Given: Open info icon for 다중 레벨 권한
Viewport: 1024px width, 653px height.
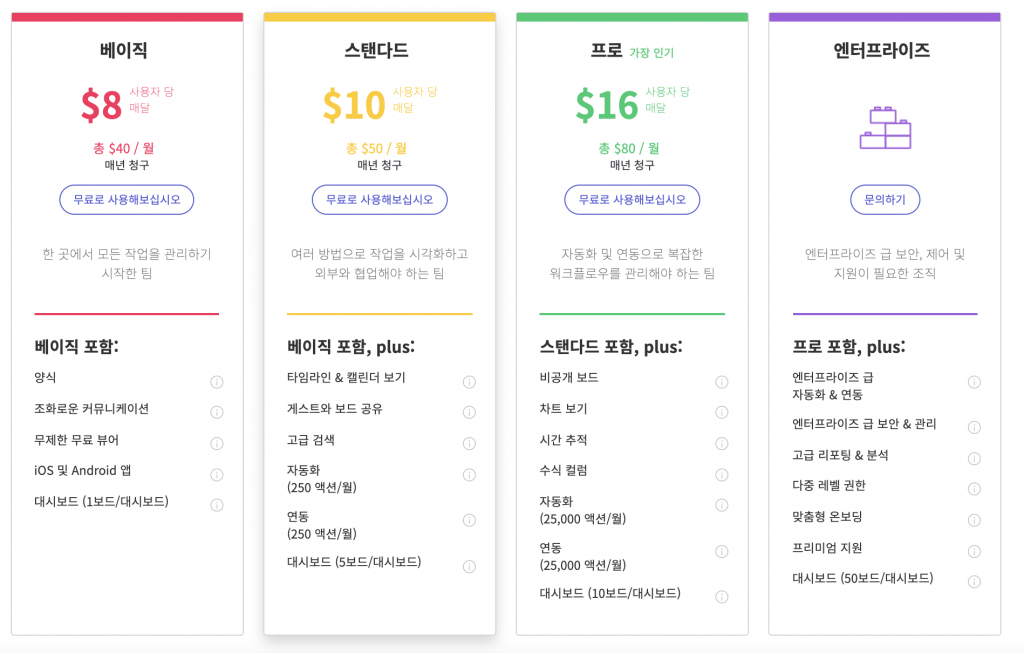Looking at the screenshot, I should tap(974, 489).
